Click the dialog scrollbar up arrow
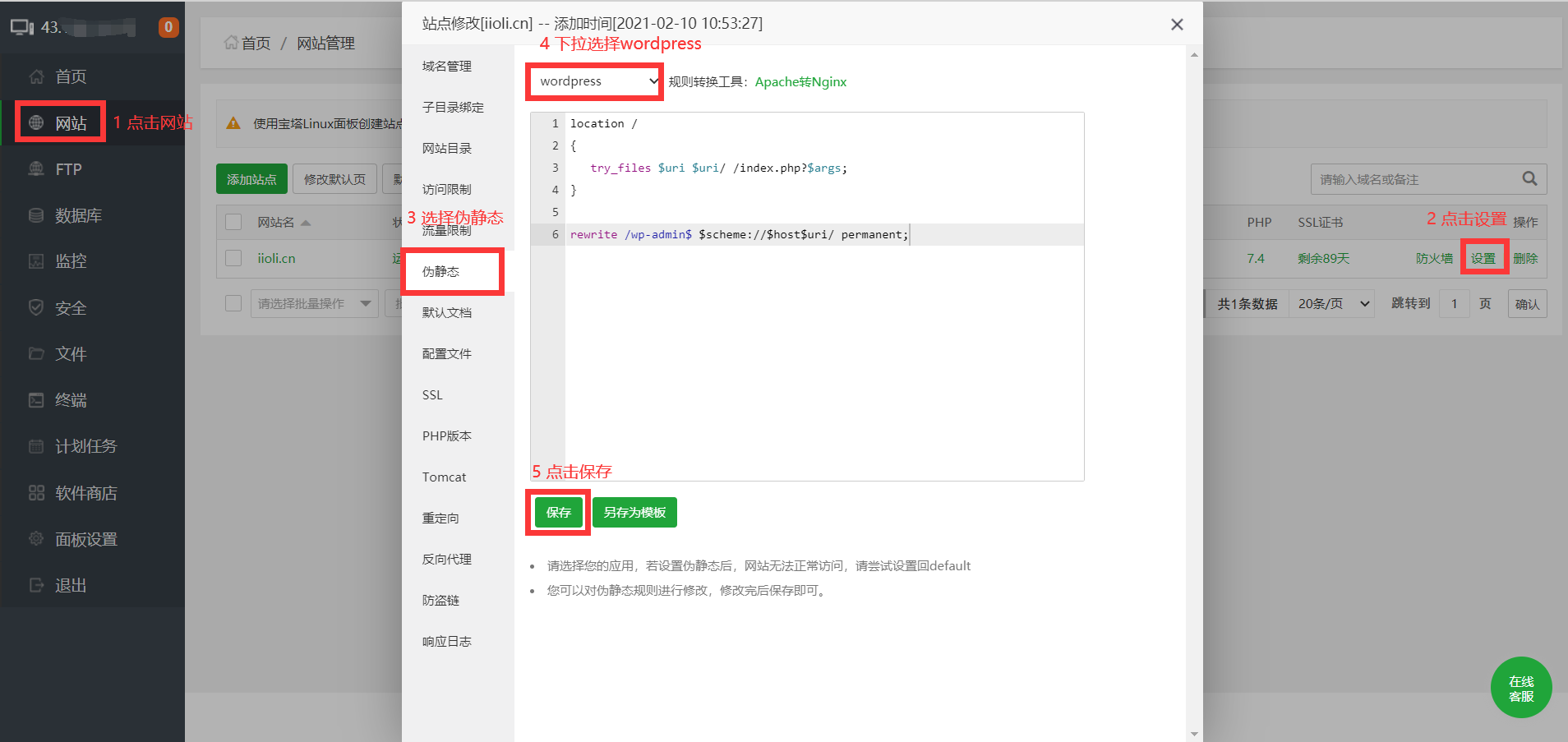The width and height of the screenshot is (1568, 742). [x=1194, y=55]
